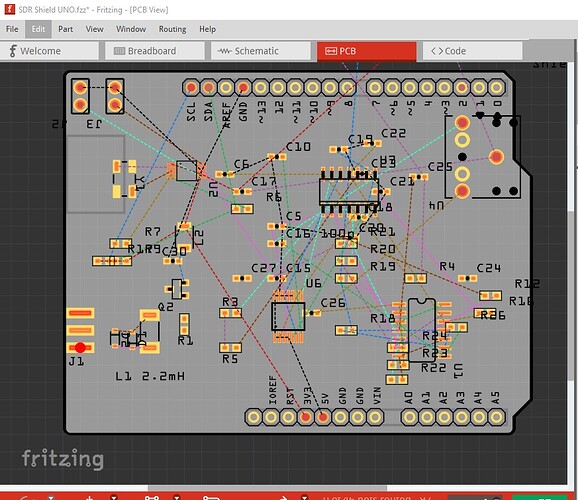Open the File menu
This screenshot has width=578, height=500.
tap(12, 29)
